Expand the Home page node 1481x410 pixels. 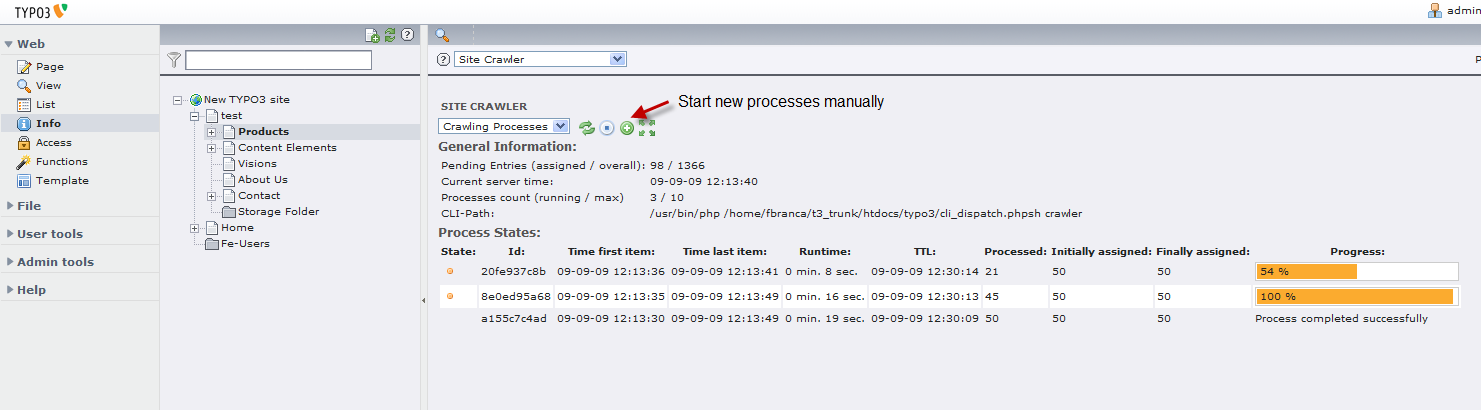click(196, 228)
